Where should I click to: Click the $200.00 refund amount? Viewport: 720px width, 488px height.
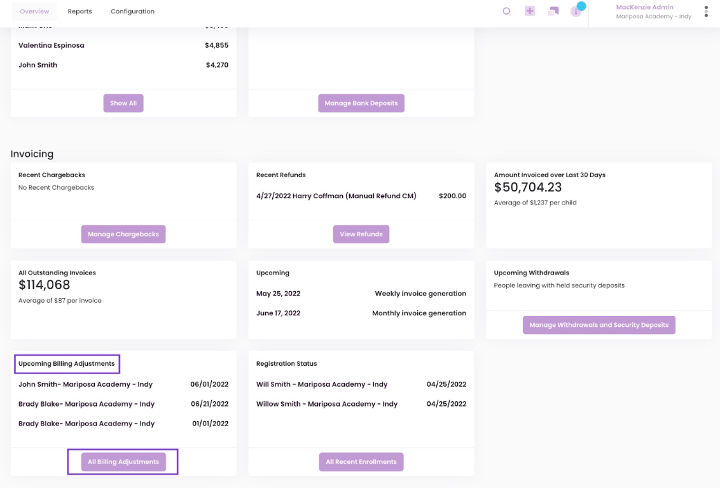coord(452,196)
